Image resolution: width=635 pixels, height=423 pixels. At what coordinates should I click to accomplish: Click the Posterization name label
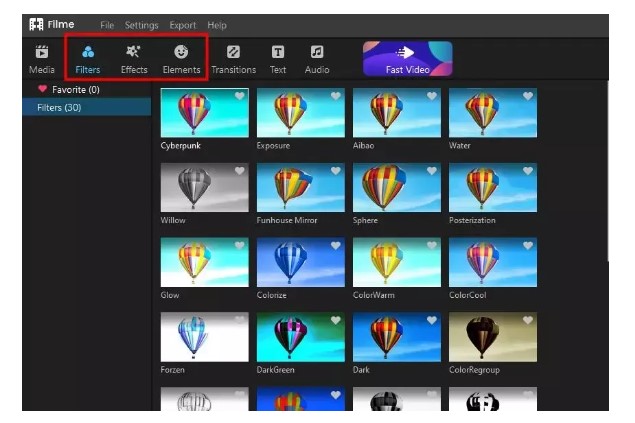(472, 220)
